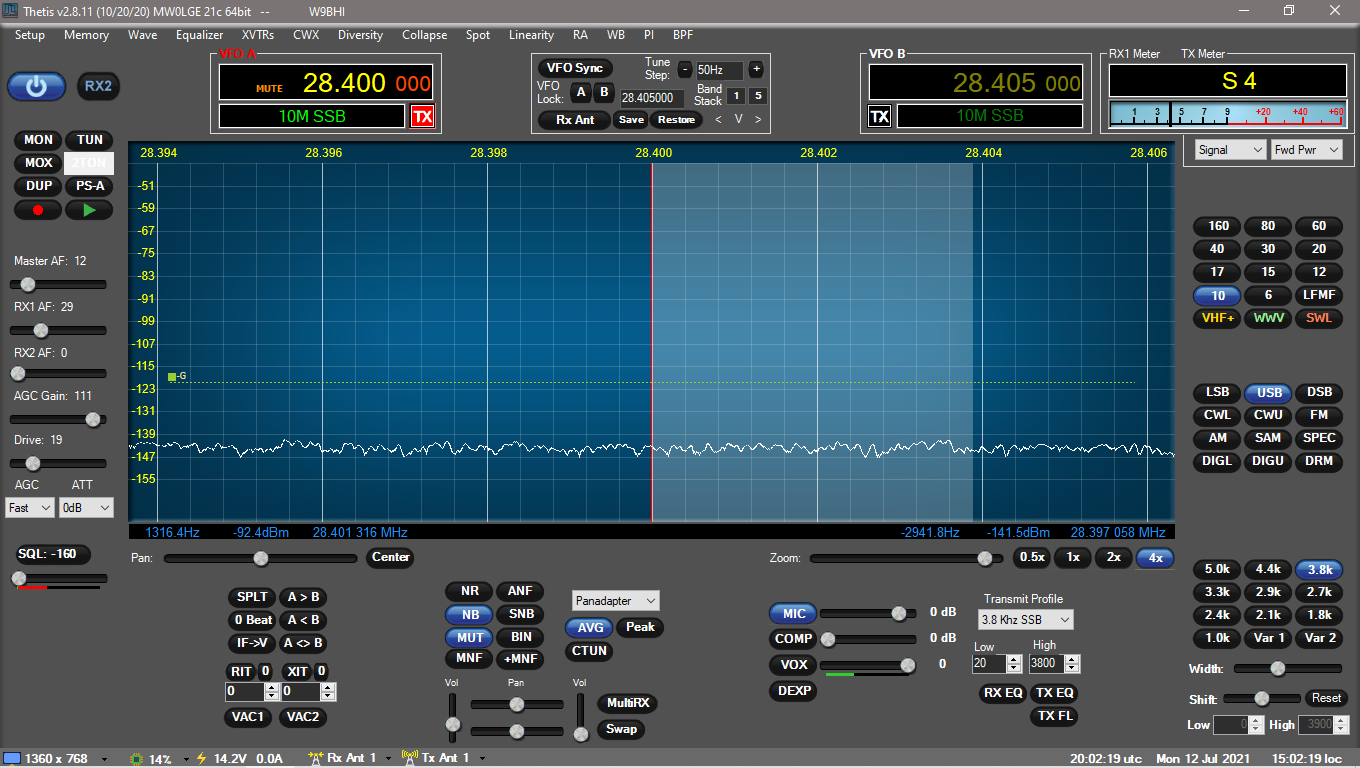Open the Panadapter display mode dropdown
This screenshot has height=768, width=1360.
point(615,600)
